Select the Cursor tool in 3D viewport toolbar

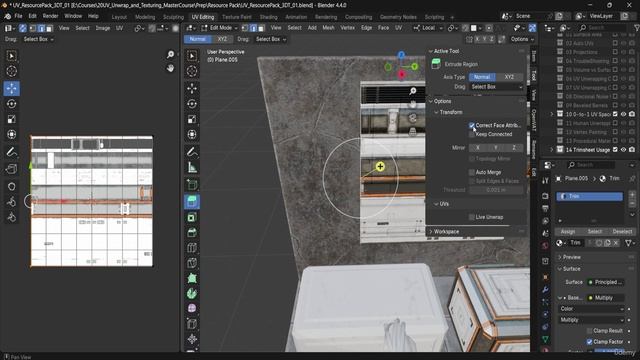[x=192, y=71]
